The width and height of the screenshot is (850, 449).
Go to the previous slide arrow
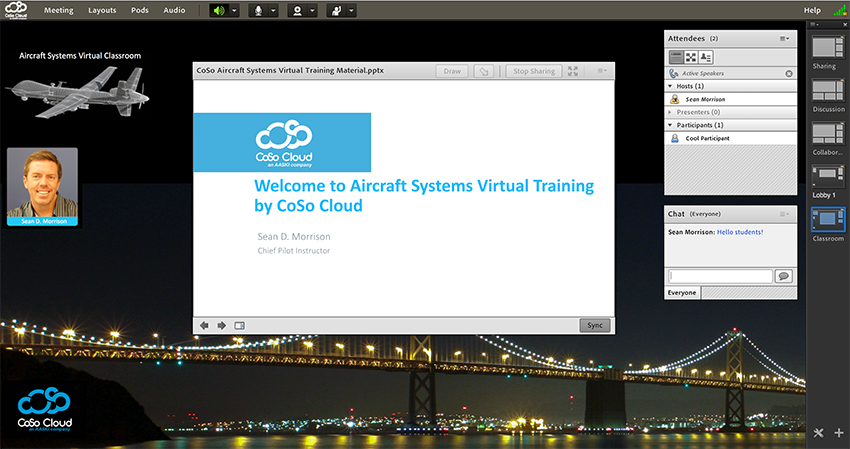click(x=204, y=325)
